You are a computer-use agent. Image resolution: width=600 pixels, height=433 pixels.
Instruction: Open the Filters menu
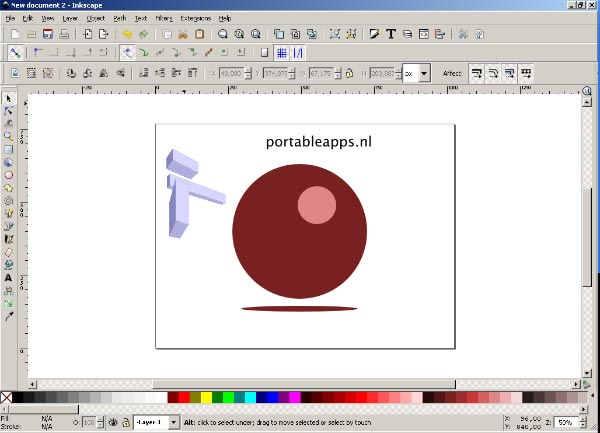click(164, 18)
